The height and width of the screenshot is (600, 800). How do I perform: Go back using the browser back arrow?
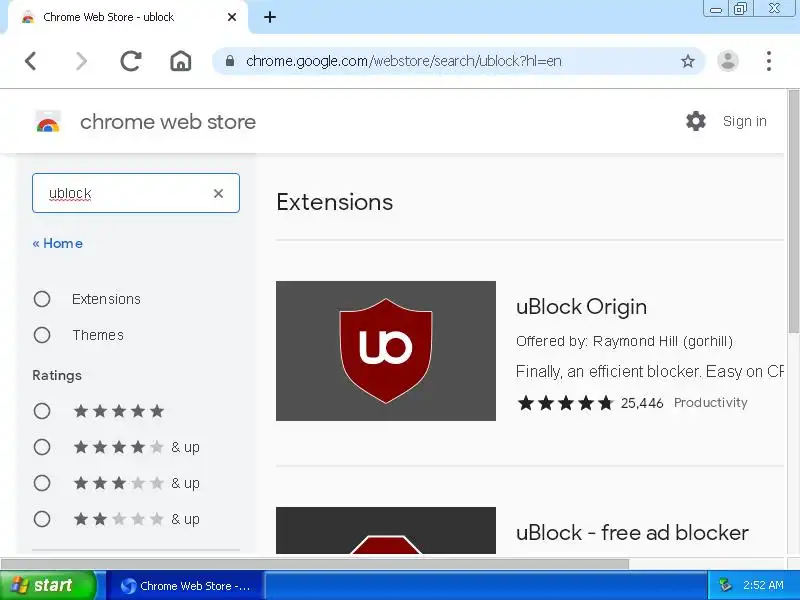point(31,61)
